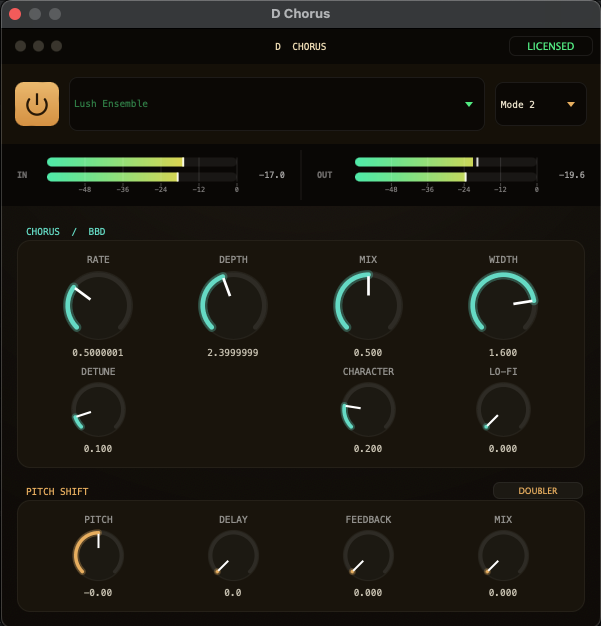Click the output level readout -19.6

pyautogui.click(x=571, y=175)
